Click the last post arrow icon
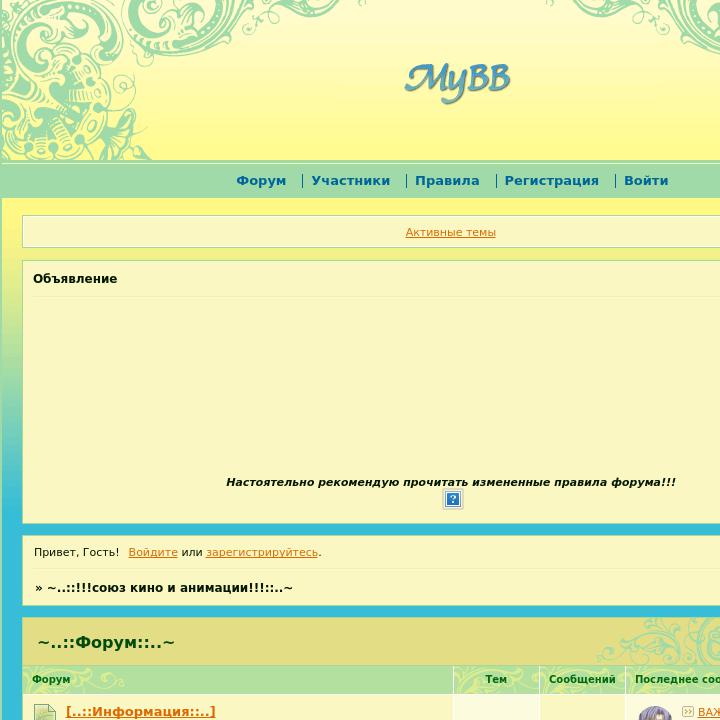This screenshot has width=720, height=720. pos(688,711)
